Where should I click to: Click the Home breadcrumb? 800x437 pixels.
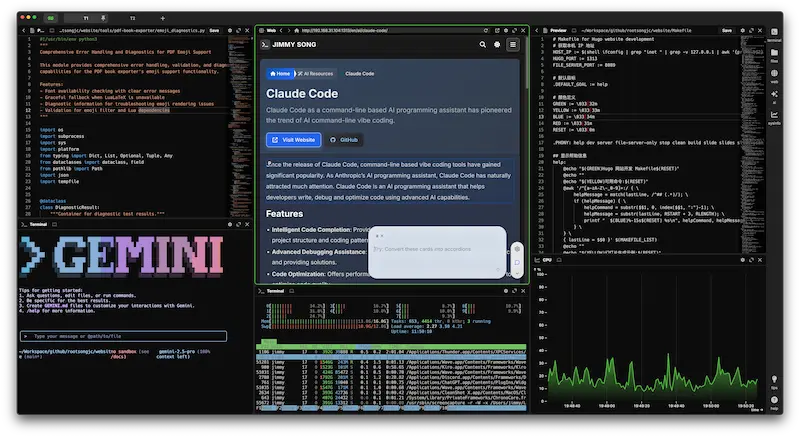point(280,73)
